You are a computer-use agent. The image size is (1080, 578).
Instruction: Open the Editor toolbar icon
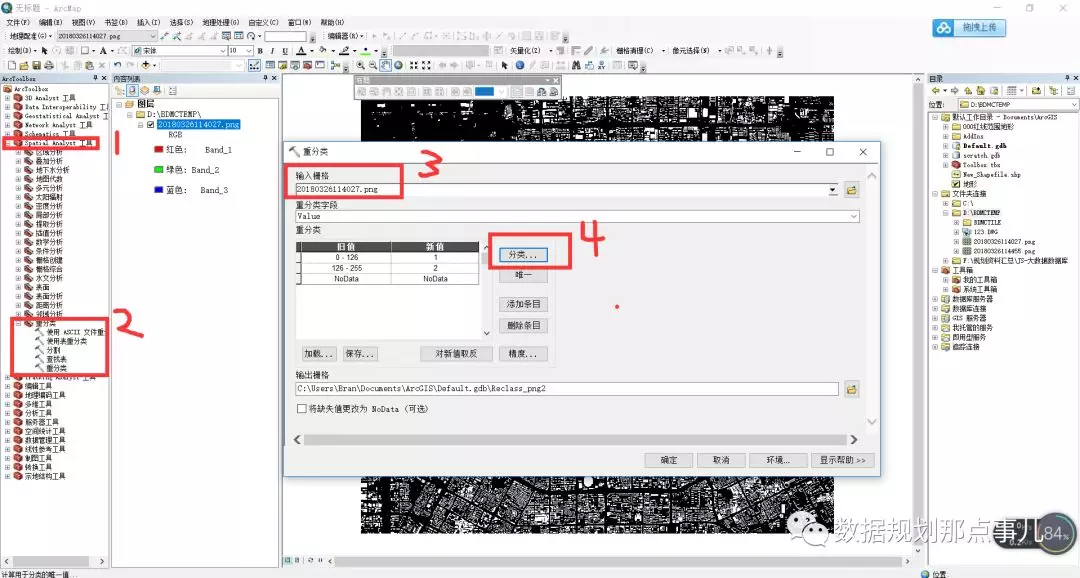tap(254, 65)
